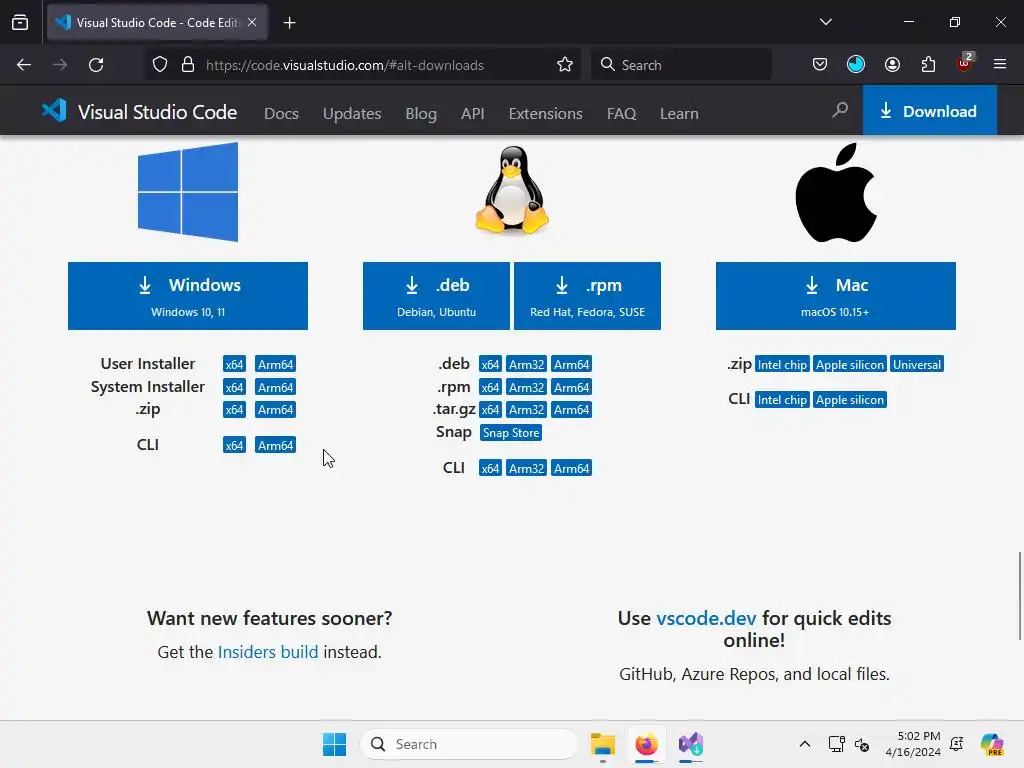
Task: Open the Extensions nav item
Action: click(x=545, y=114)
